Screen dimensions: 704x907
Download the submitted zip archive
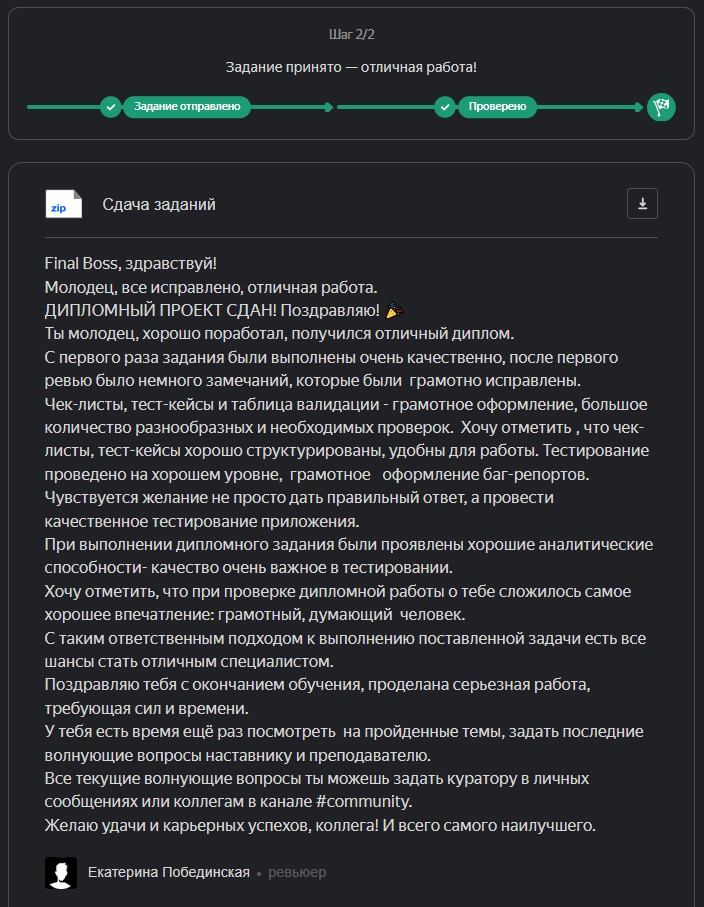[x=642, y=204]
